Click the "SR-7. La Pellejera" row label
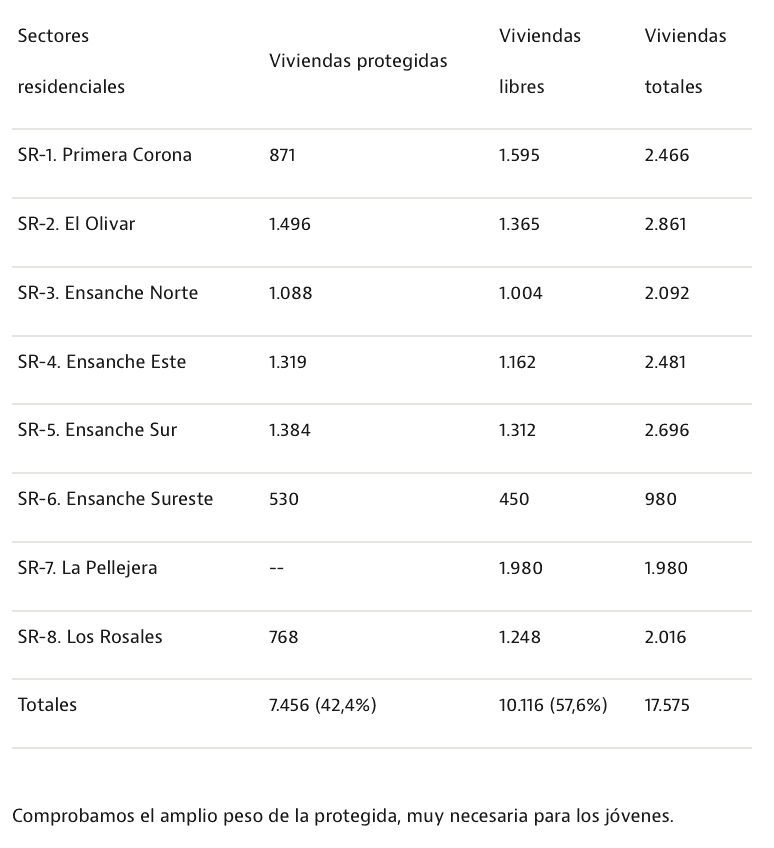Image resolution: width=774 pixels, height=848 pixels. point(88,568)
